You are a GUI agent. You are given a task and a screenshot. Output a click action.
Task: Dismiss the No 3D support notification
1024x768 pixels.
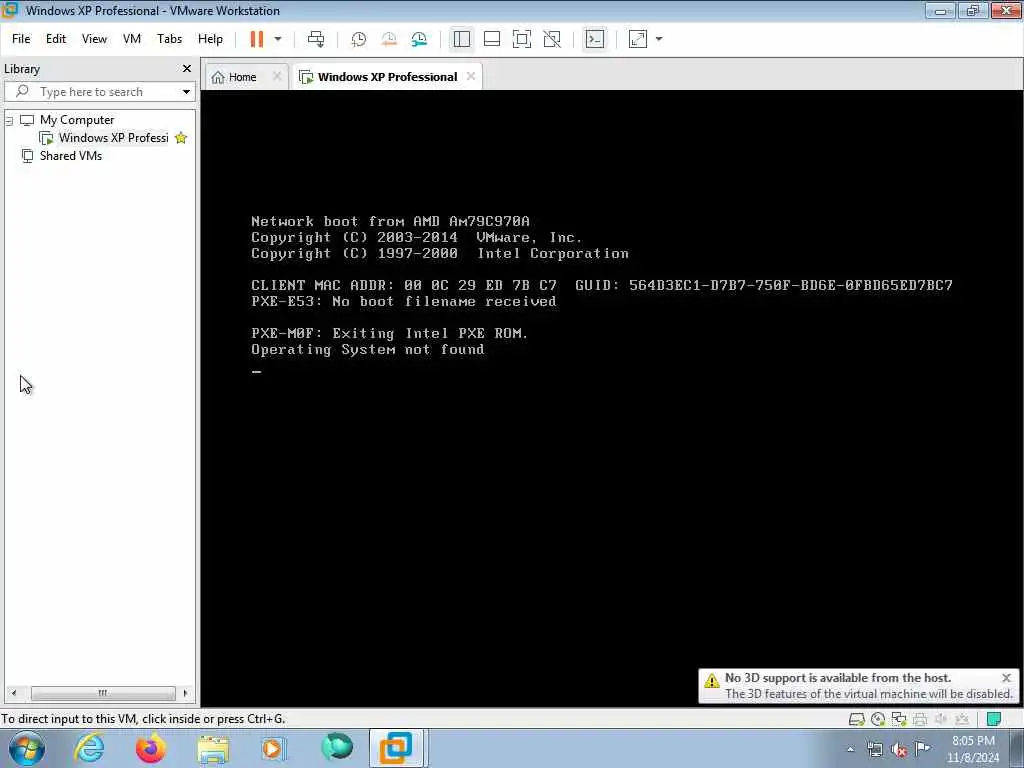click(x=1006, y=678)
